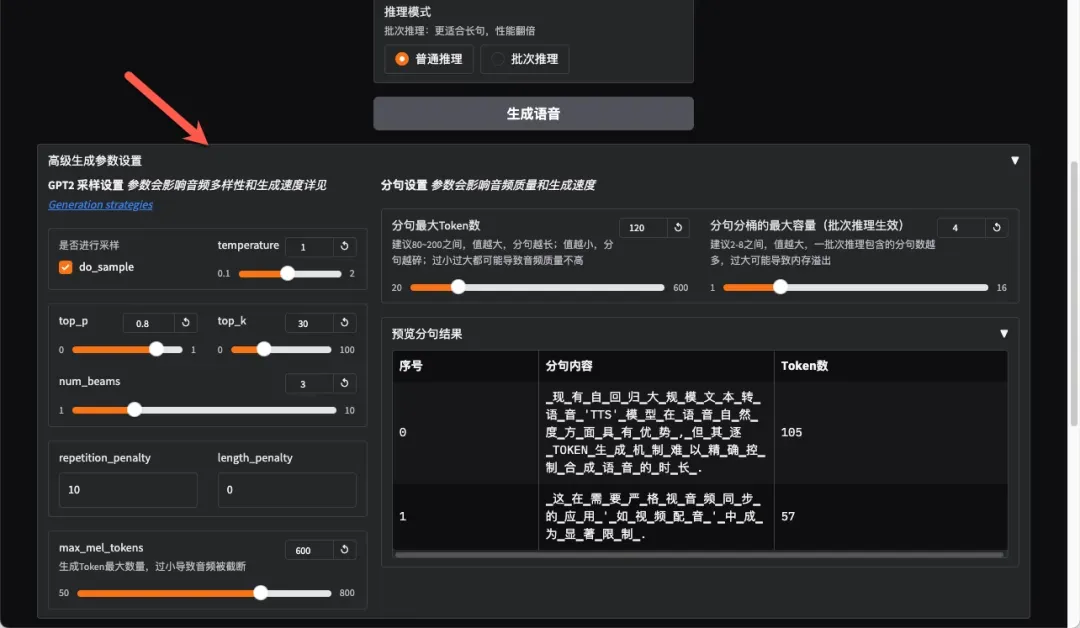Toggle the do_sample checkbox

pyautogui.click(x=66, y=268)
